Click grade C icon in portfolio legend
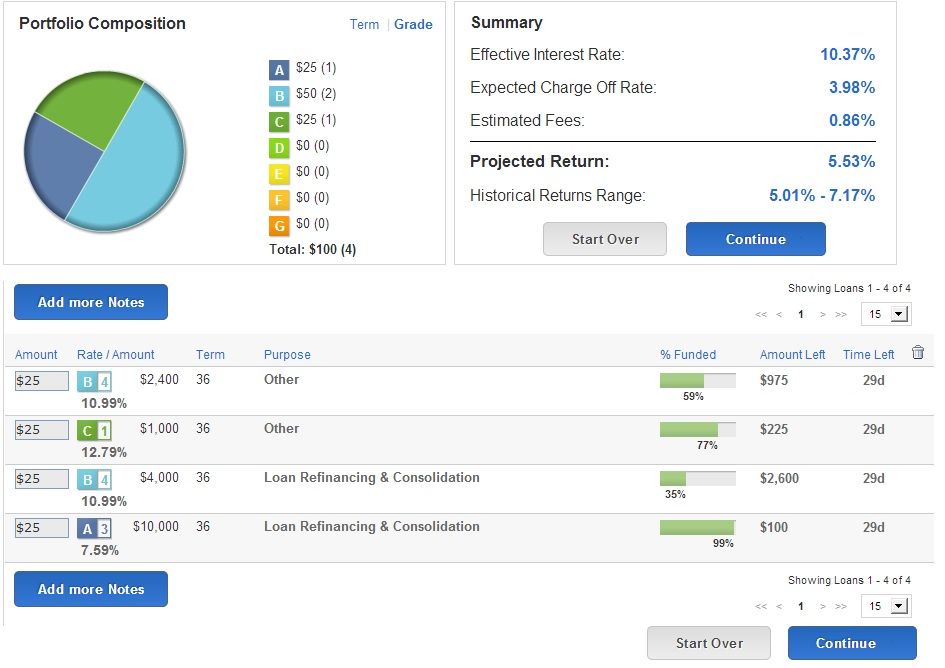Image resolution: width=945 pixels, height=668 pixels. click(279, 122)
